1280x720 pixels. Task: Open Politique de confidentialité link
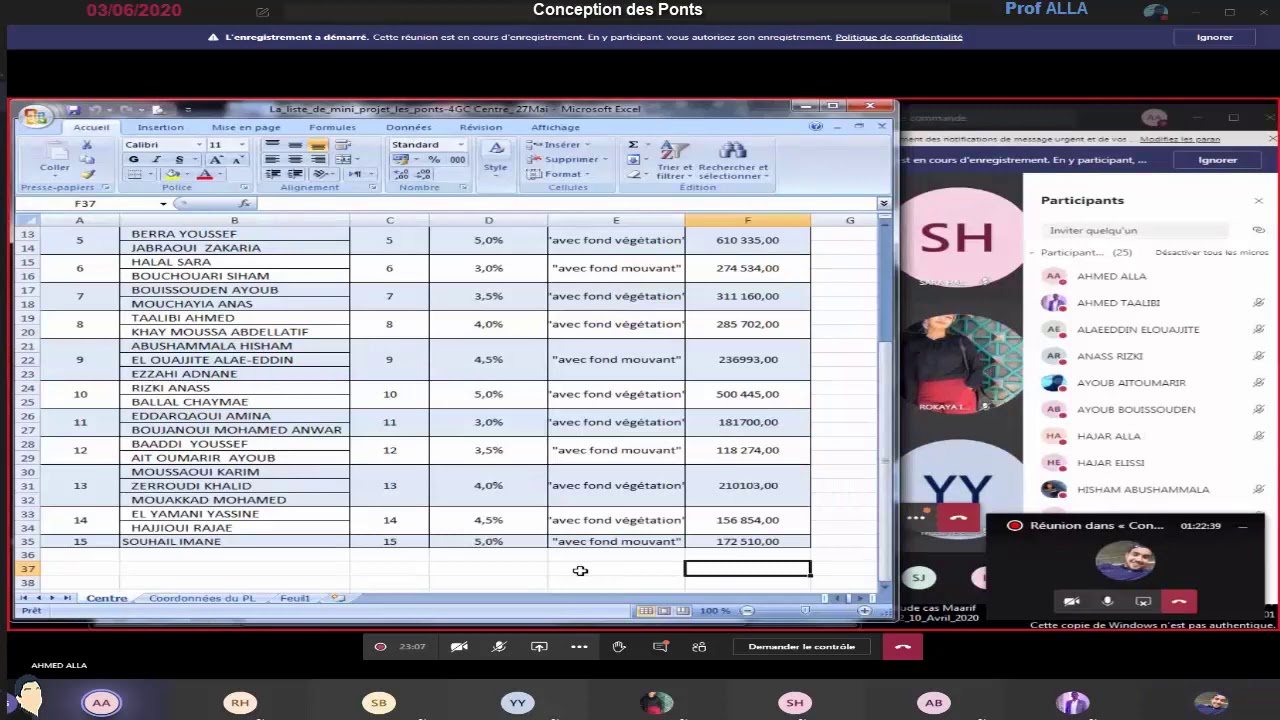pos(899,37)
